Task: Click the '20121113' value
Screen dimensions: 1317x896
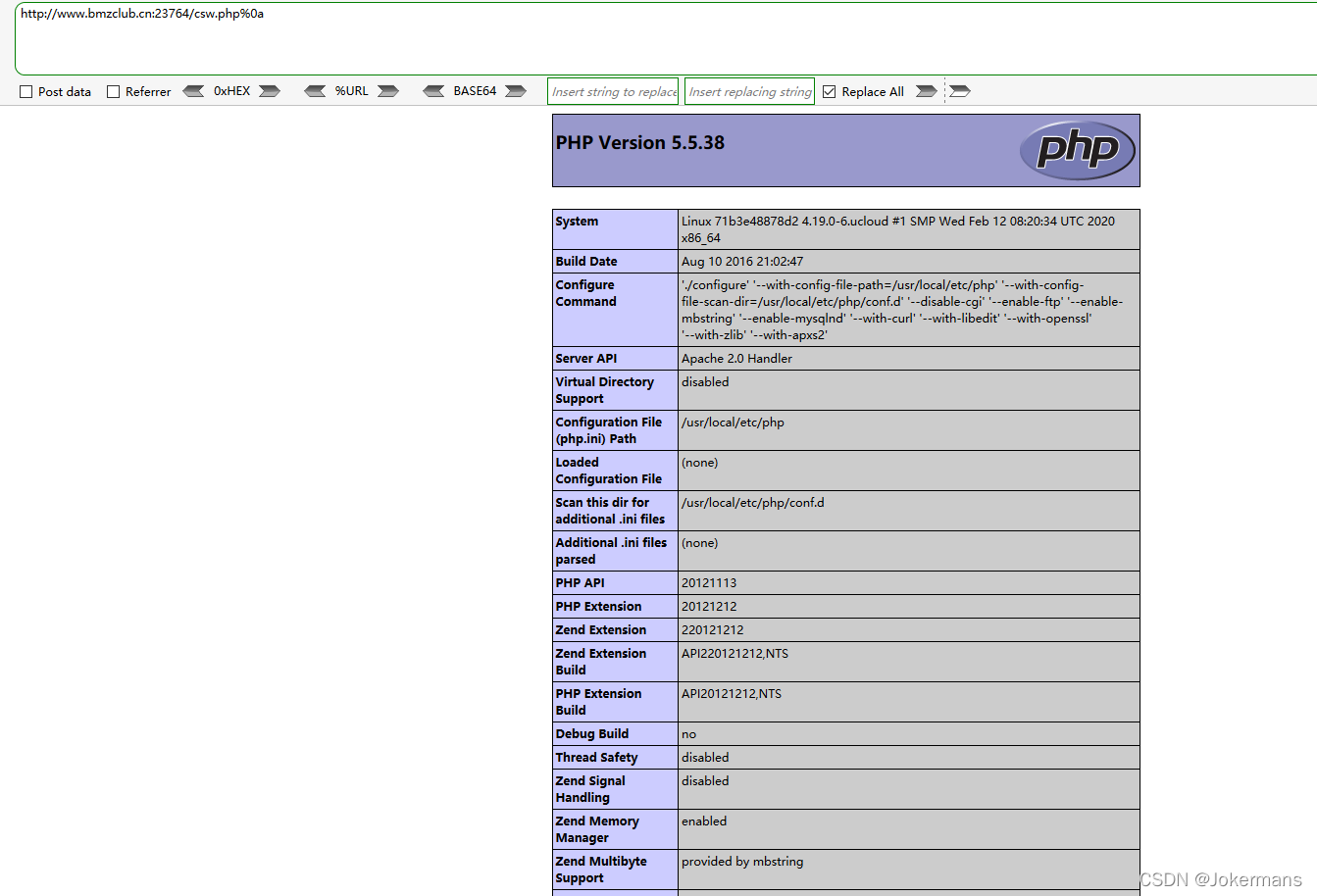Action: (709, 583)
